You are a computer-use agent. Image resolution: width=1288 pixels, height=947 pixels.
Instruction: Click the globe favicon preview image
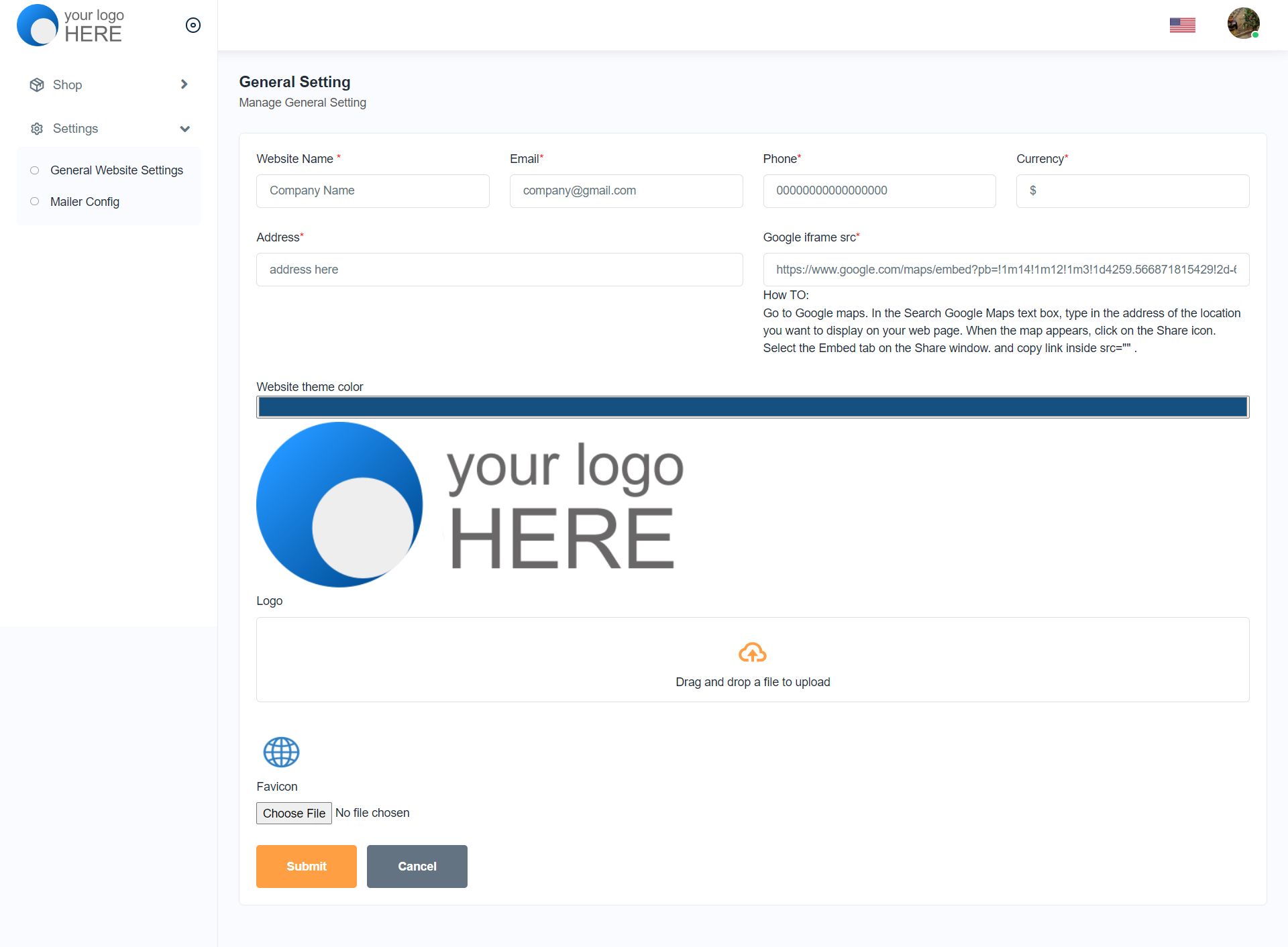click(281, 752)
